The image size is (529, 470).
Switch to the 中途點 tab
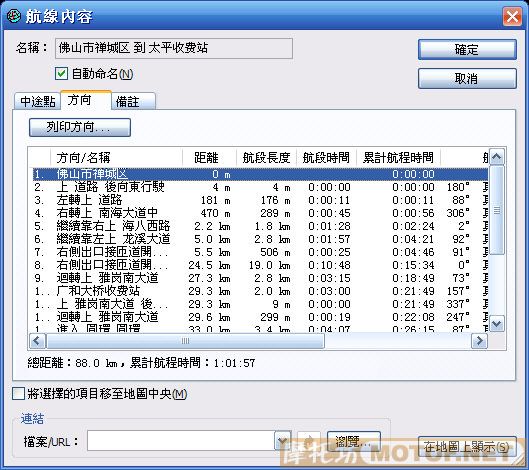(37, 102)
